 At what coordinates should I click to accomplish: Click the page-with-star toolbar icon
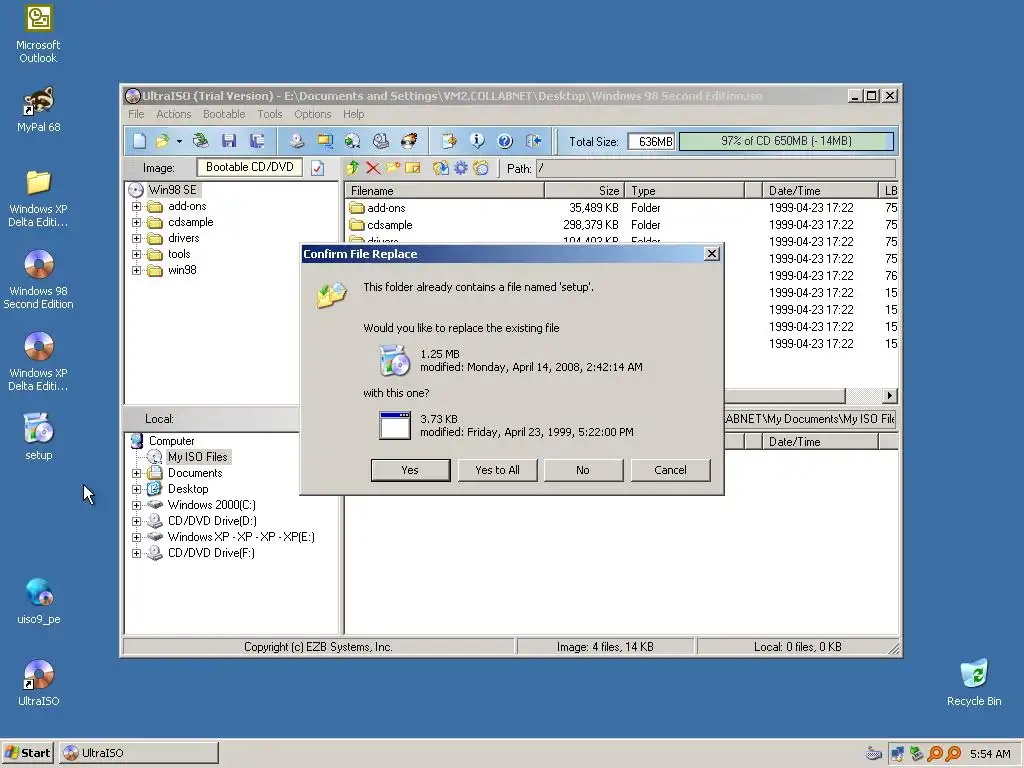click(x=449, y=141)
